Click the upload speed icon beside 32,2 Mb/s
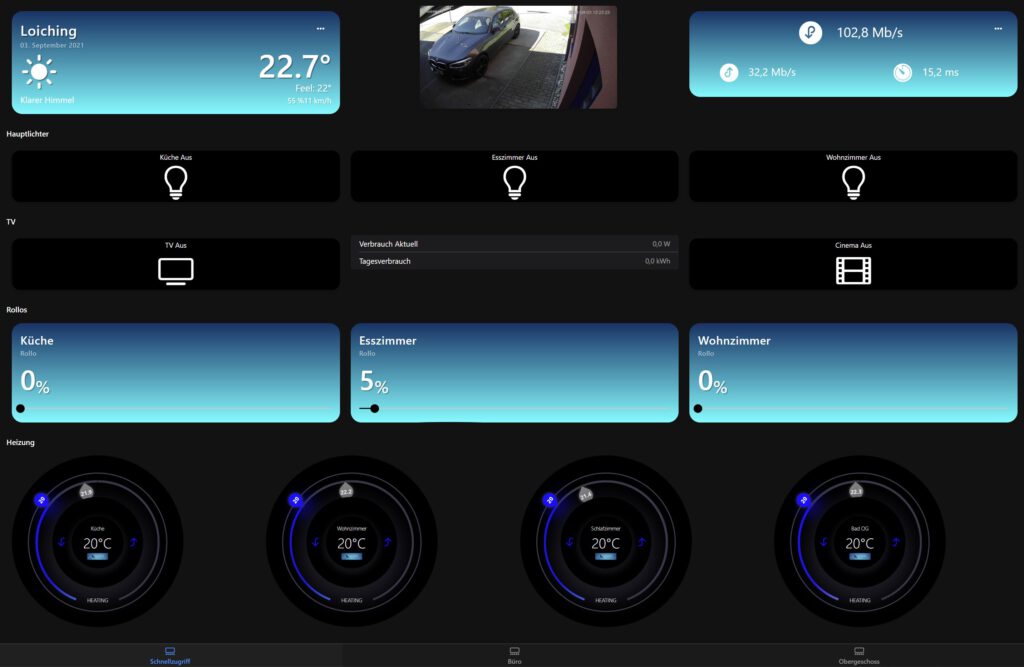1024x667 pixels. click(729, 73)
